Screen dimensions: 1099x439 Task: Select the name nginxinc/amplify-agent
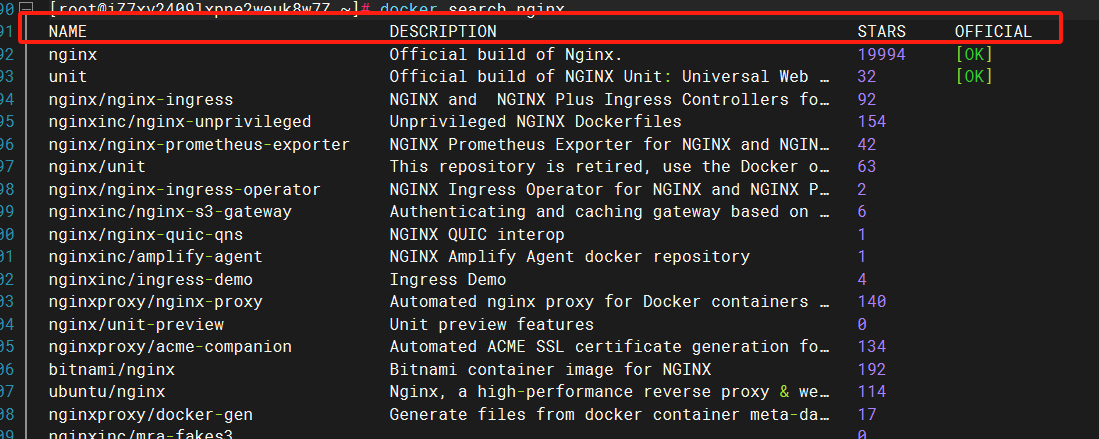click(x=156, y=257)
